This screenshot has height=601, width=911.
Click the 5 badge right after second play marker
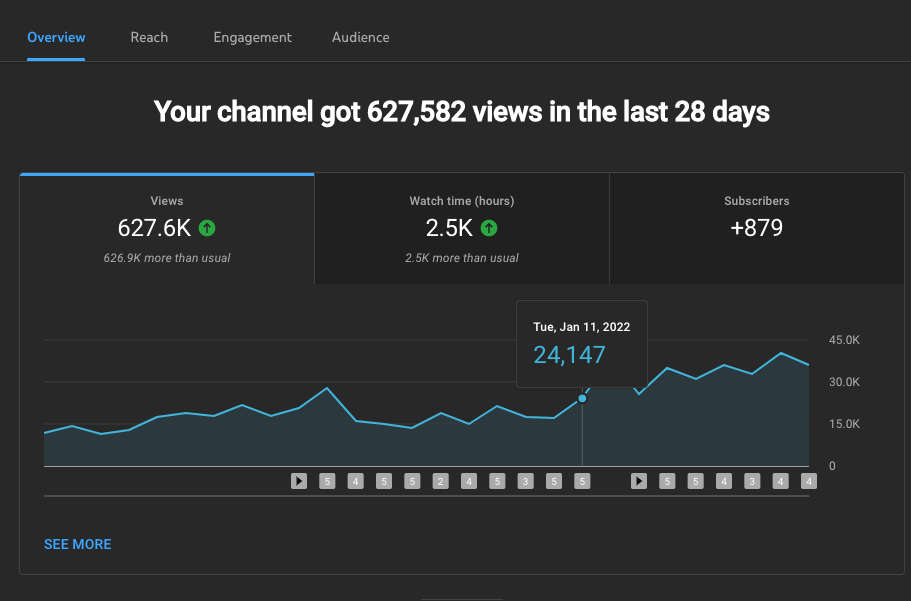(x=667, y=481)
